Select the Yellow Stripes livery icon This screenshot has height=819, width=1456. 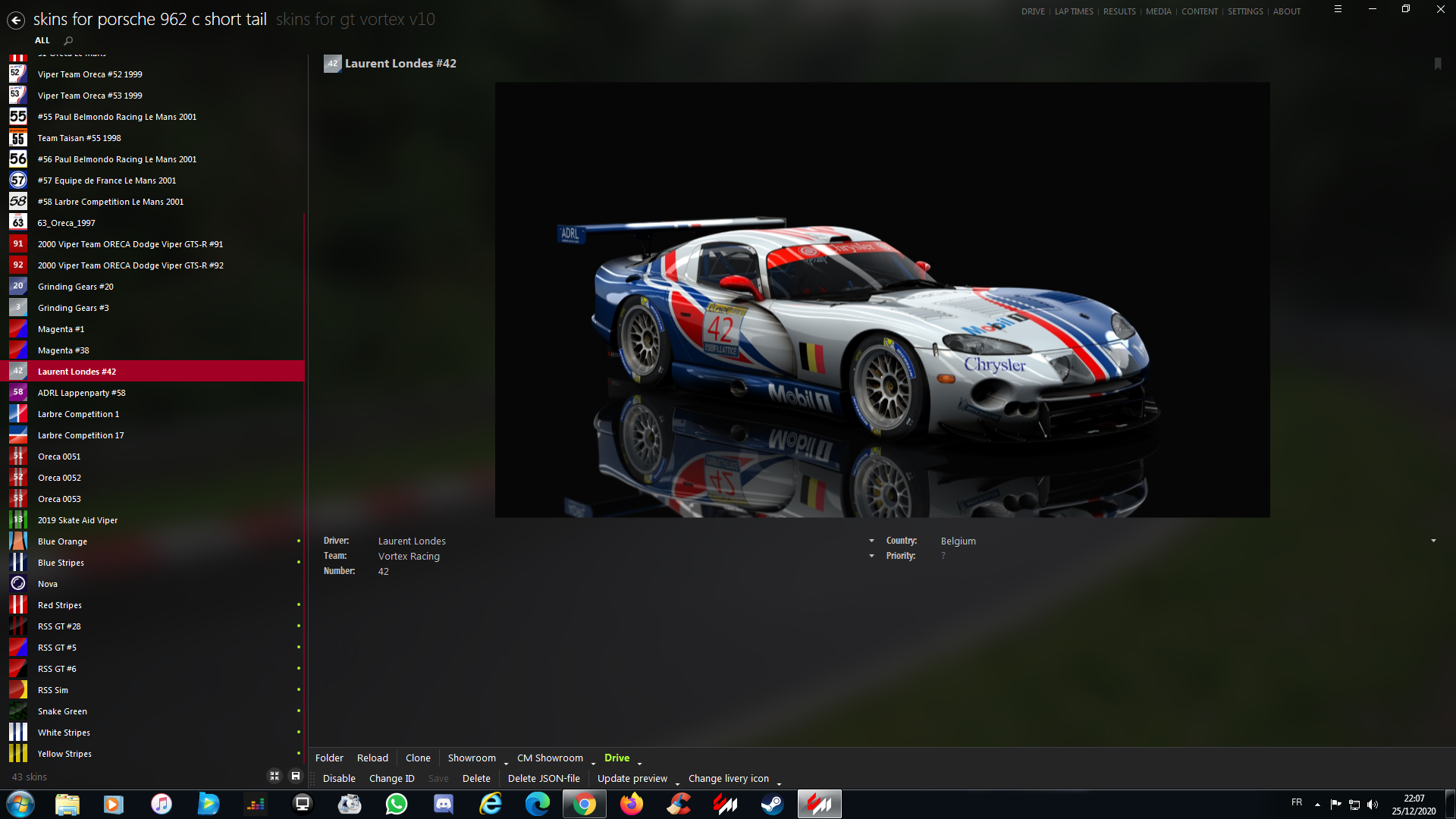point(18,754)
